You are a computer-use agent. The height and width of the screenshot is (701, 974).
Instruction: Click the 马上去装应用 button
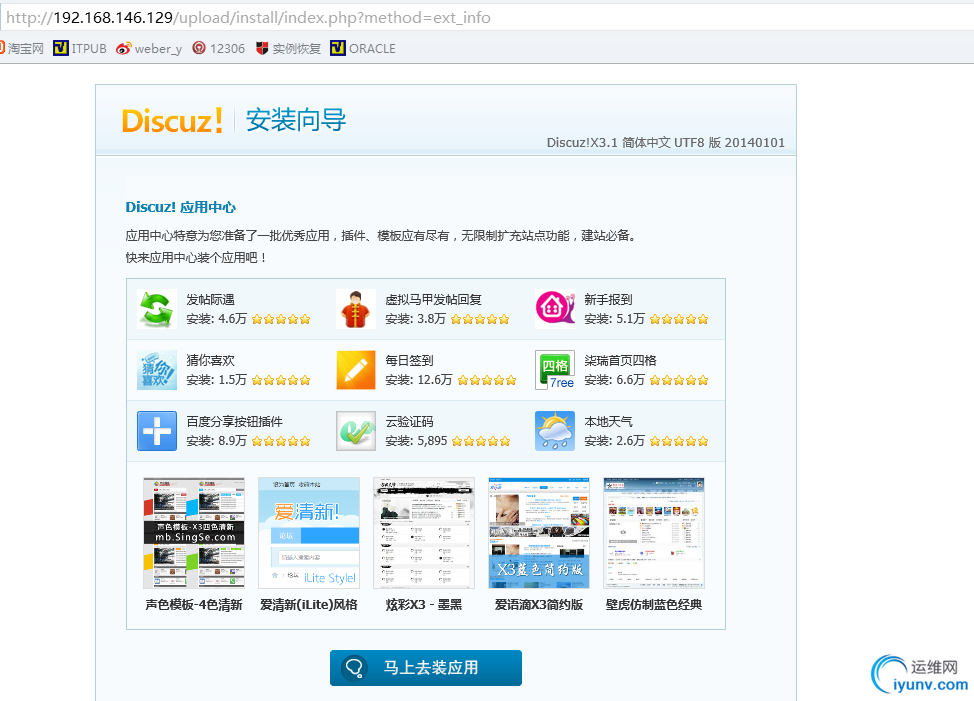tap(426, 668)
